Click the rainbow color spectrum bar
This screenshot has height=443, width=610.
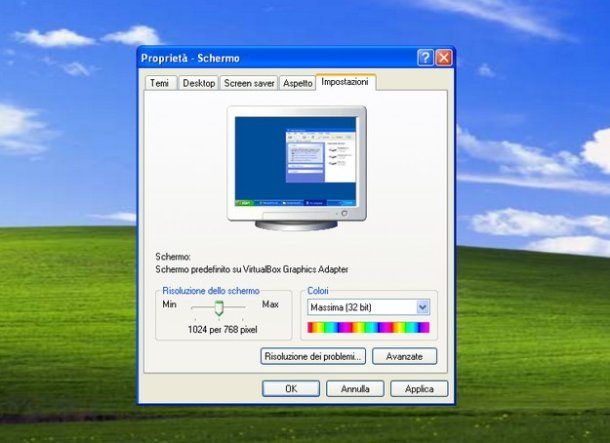(368, 327)
